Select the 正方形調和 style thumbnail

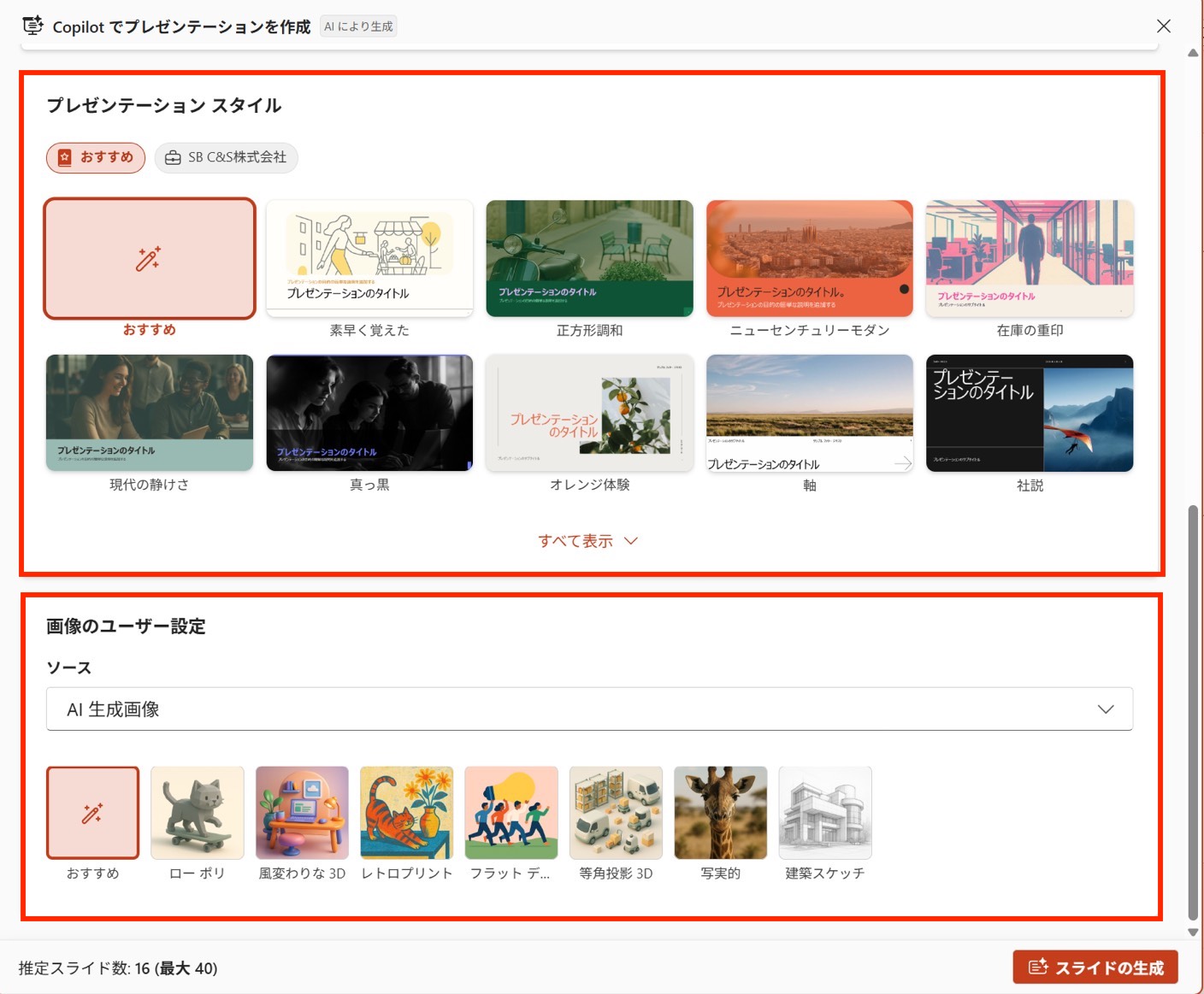pyautogui.click(x=589, y=259)
